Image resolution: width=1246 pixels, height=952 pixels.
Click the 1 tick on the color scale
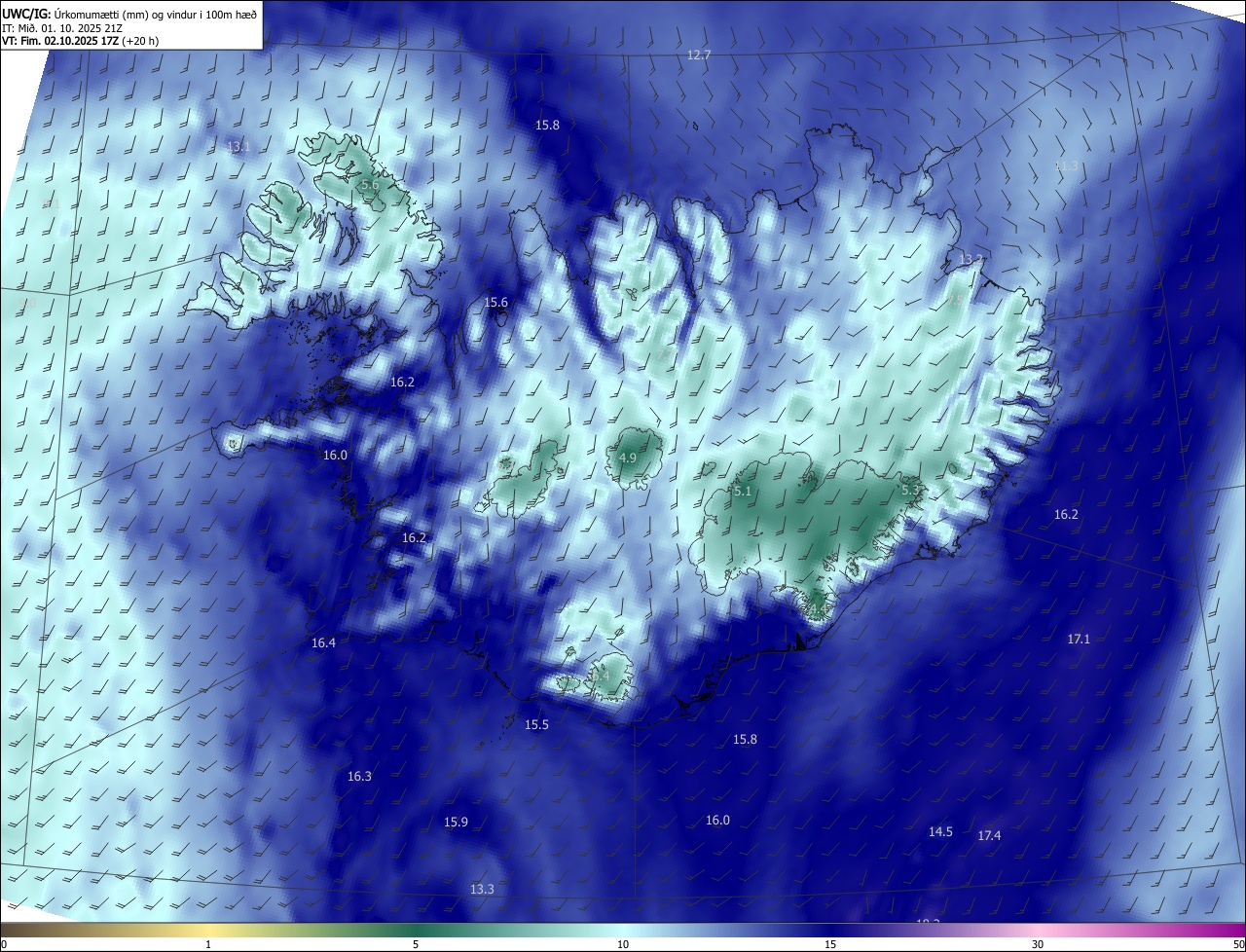coord(208,945)
